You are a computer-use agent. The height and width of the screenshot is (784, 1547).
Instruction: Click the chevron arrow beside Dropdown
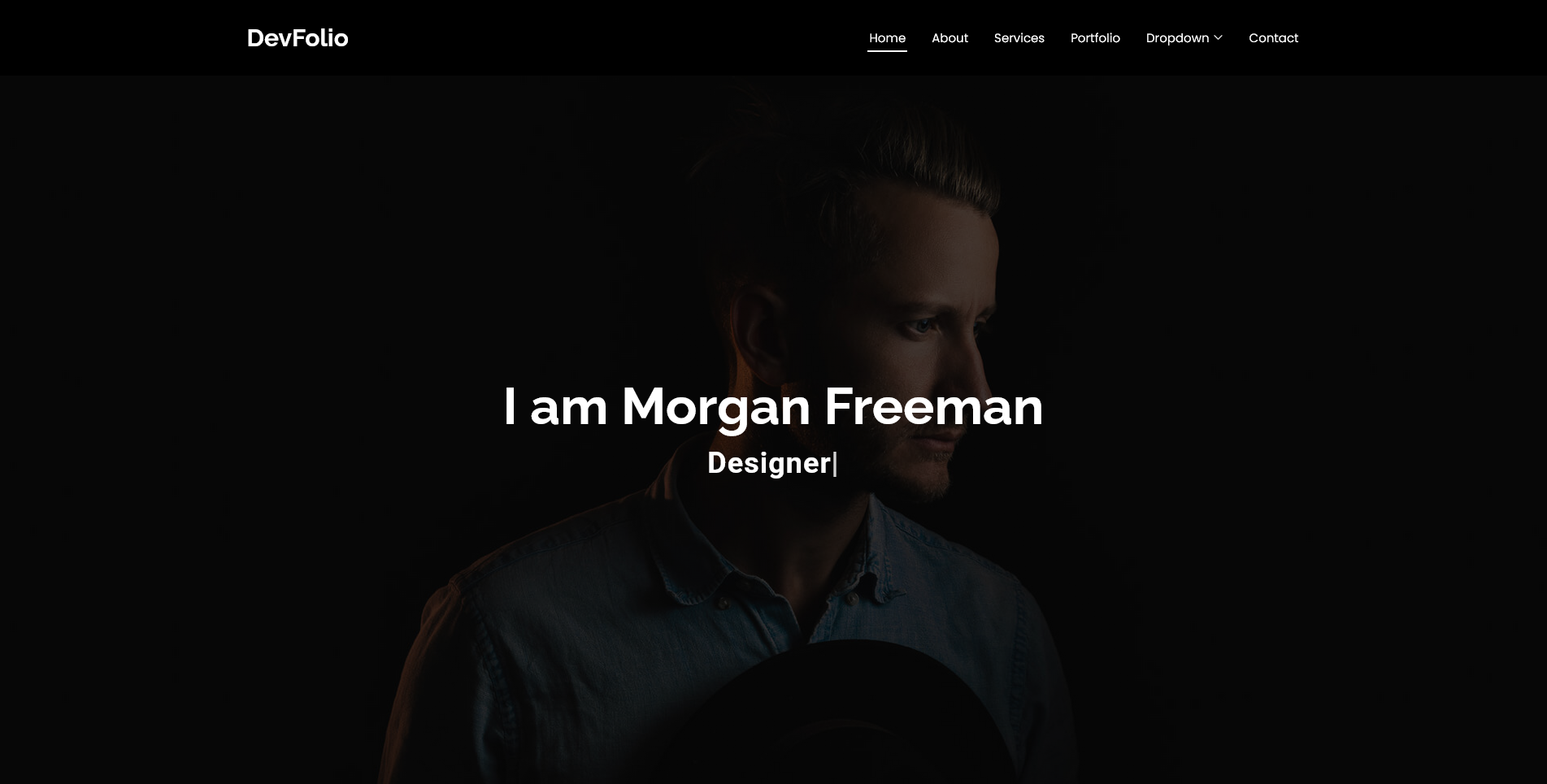point(1218,37)
